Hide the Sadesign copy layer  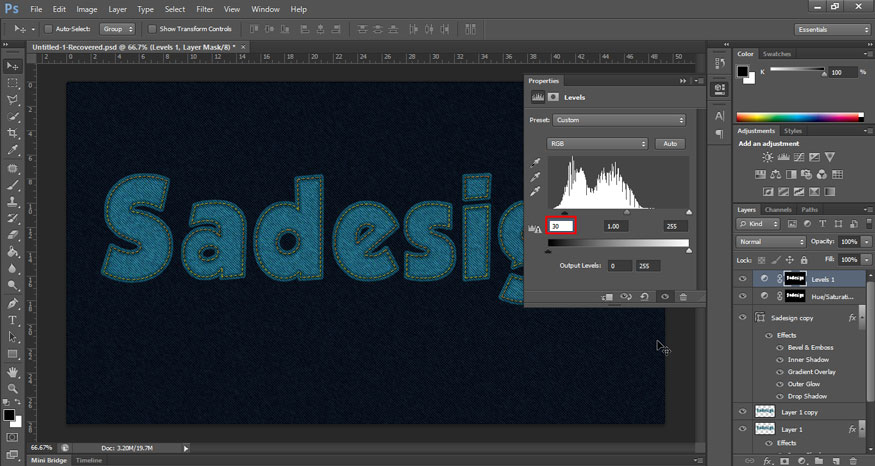[x=742, y=318]
